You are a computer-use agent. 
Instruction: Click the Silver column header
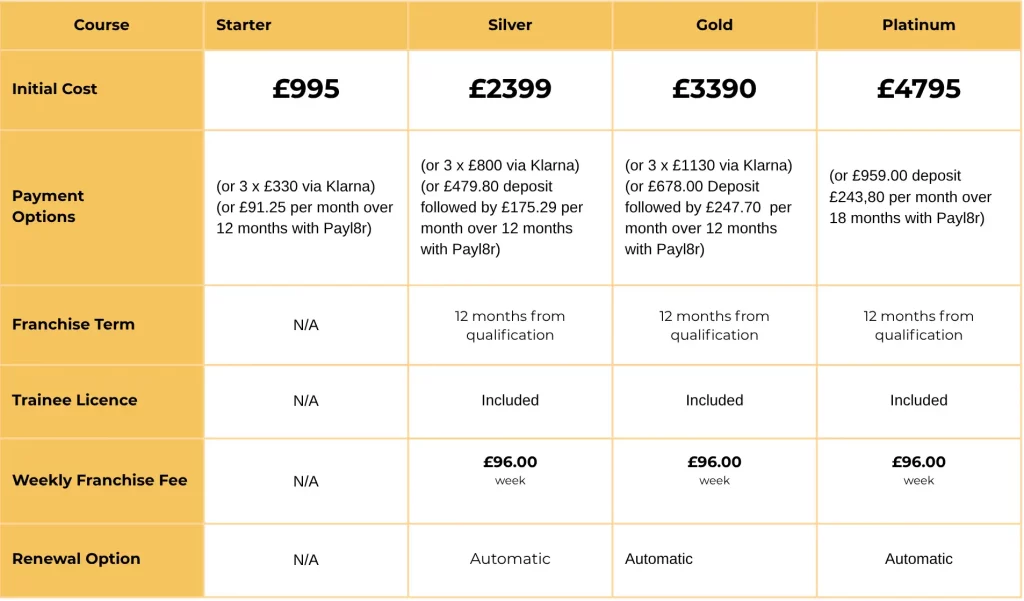pyautogui.click(x=510, y=25)
